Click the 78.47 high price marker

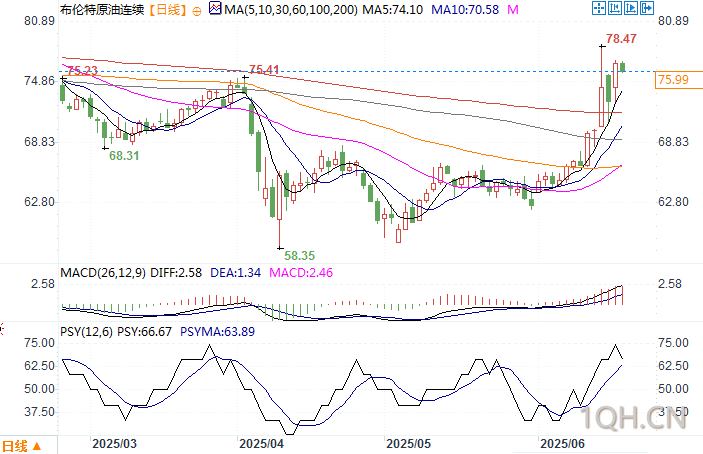pyautogui.click(x=621, y=39)
